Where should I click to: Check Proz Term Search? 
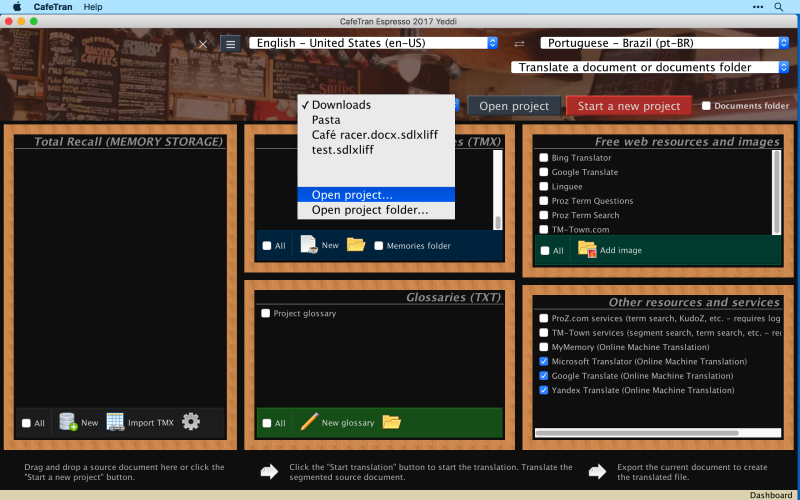point(544,215)
